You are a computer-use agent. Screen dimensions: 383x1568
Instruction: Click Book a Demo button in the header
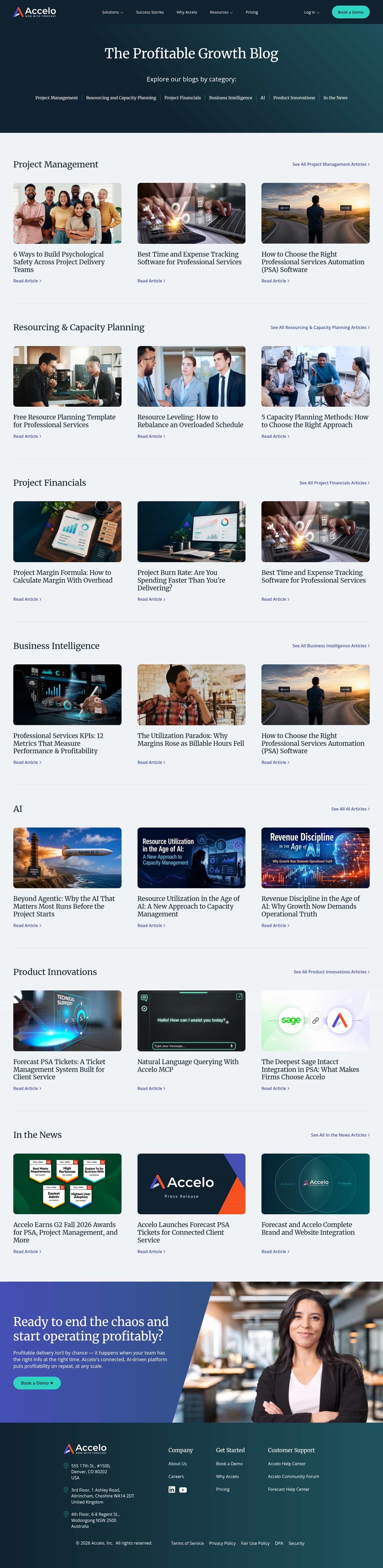click(351, 12)
